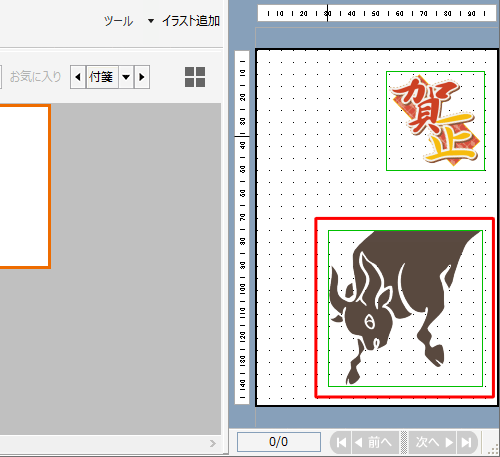The image size is (500, 457).
Task: Jump to the first page
Action: click(341, 443)
